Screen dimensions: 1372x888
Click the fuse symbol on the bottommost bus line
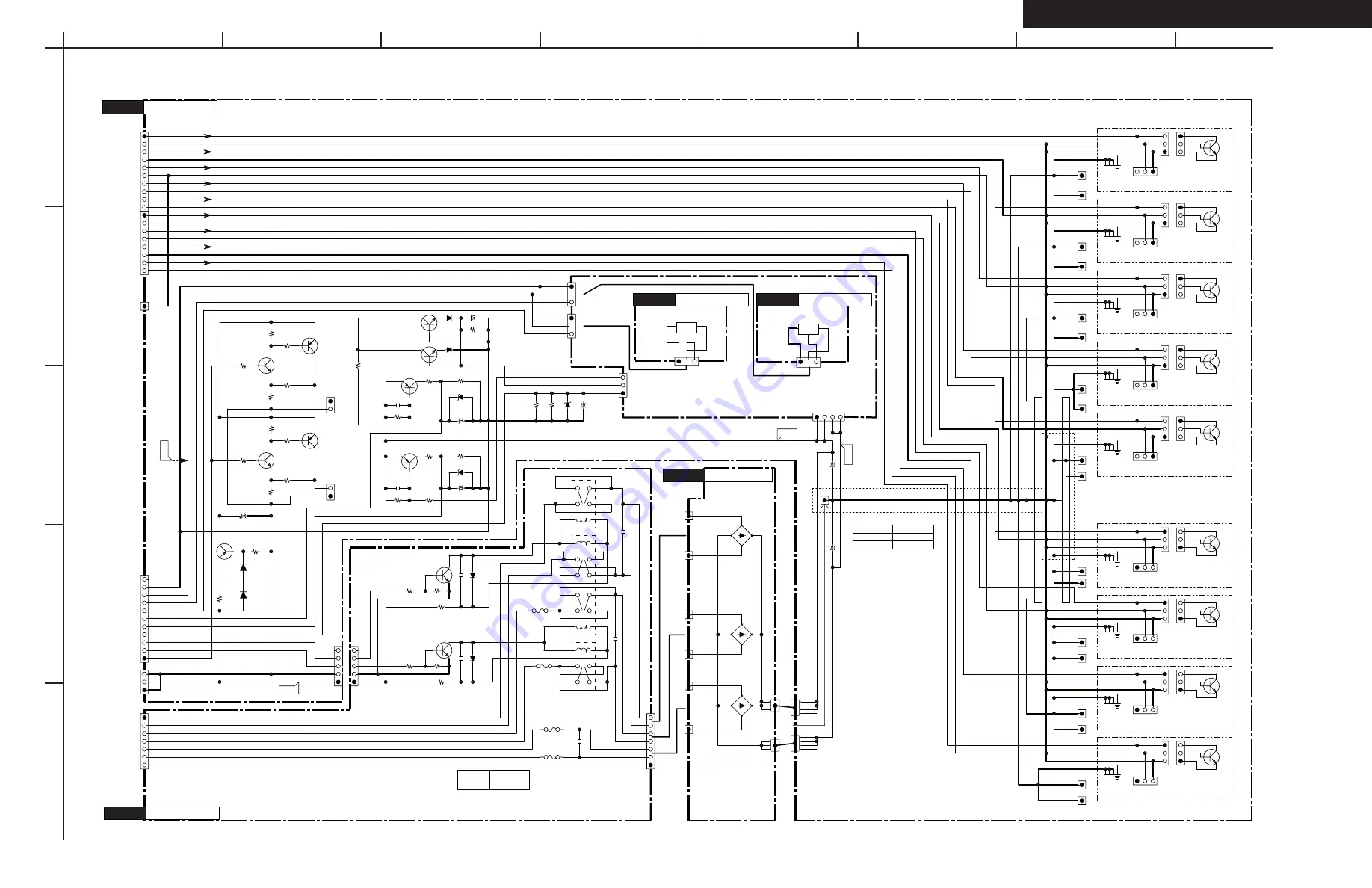click(x=551, y=757)
